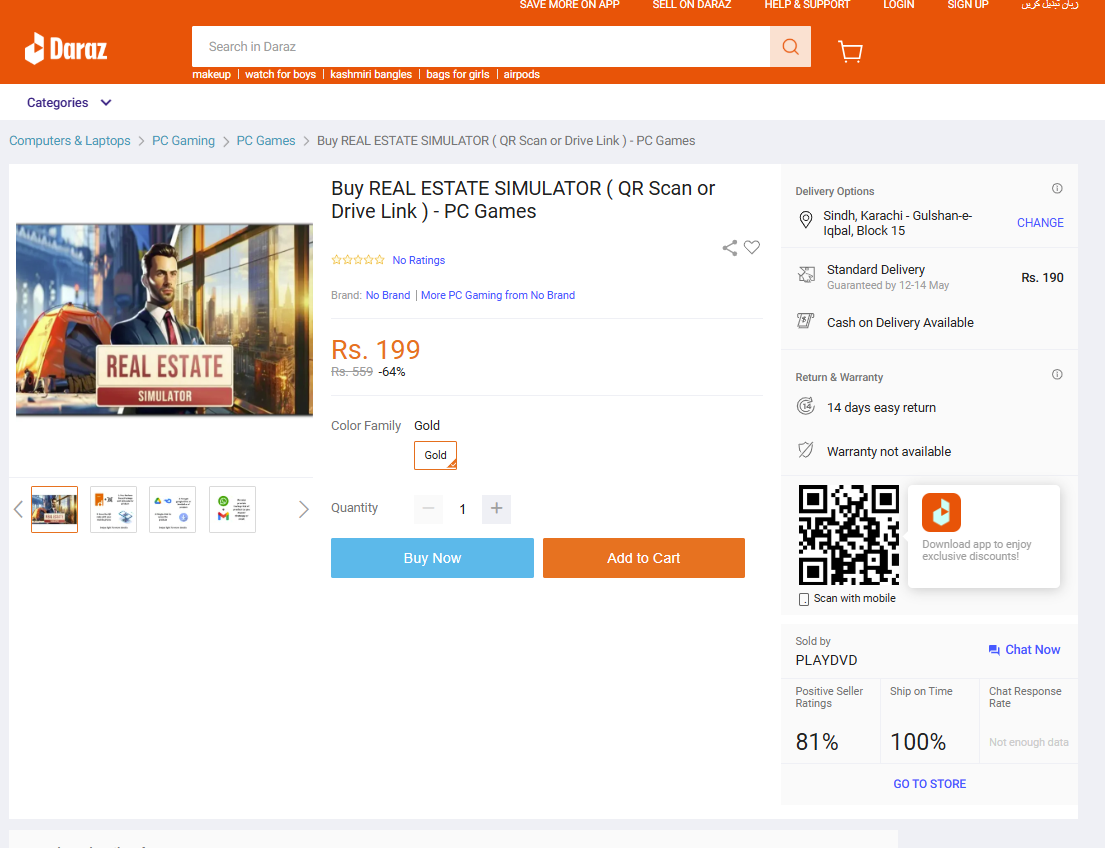Click GO TO STORE link
The width and height of the screenshot is (1105, 848).
click(x=930, y=784)
